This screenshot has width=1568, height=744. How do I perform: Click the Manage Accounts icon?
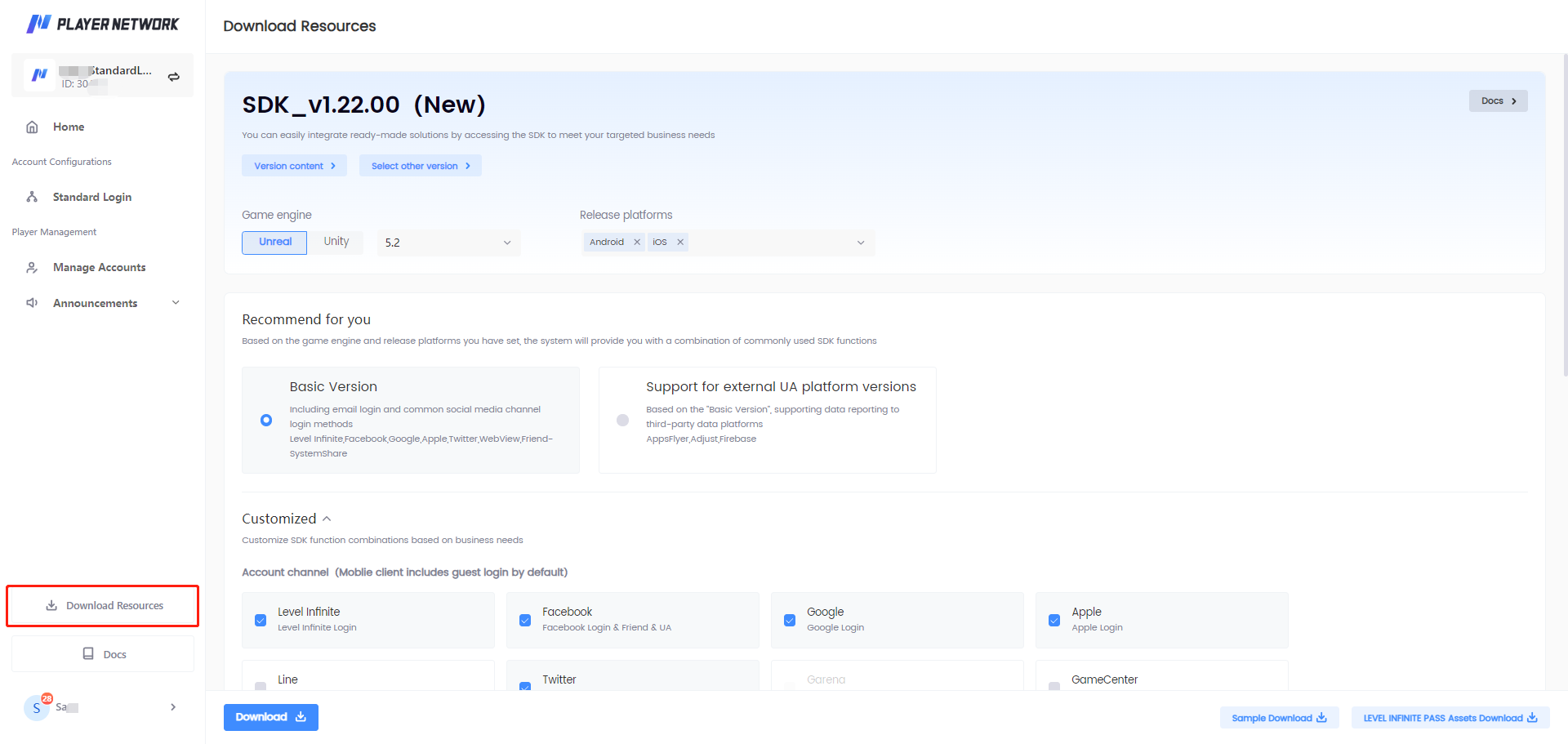31,267
